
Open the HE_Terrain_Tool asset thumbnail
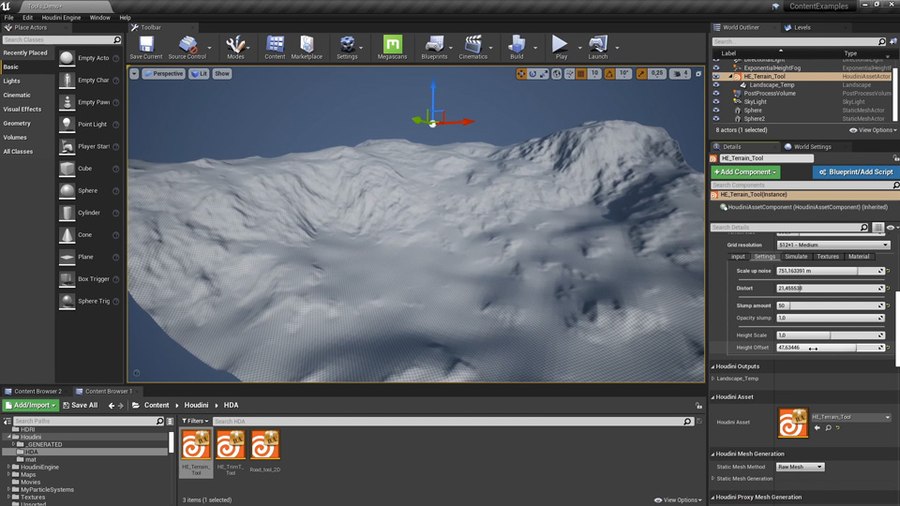pyautogui.click(x=196, y=445)
